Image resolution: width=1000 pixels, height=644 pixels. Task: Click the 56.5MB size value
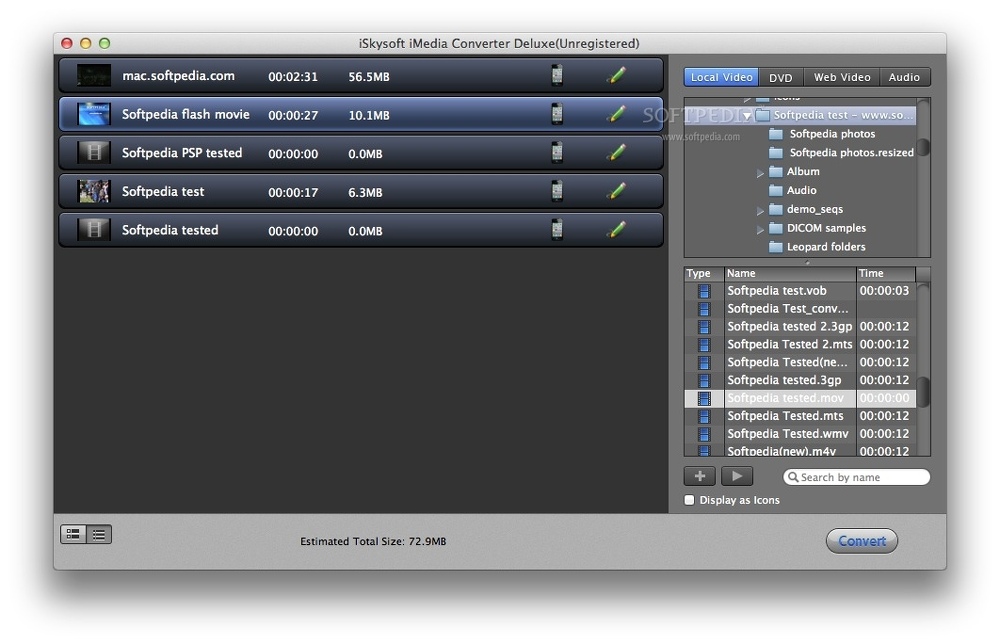[369, 77]
